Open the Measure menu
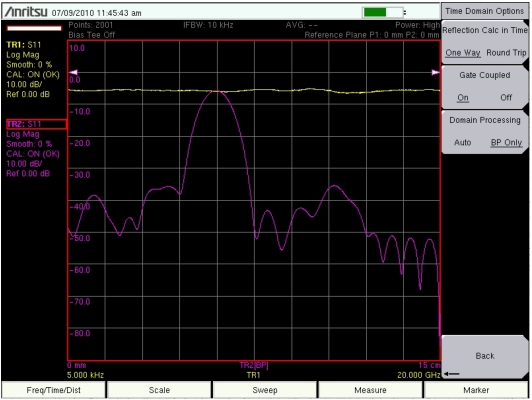532x400 pixels. click(370, 390)
